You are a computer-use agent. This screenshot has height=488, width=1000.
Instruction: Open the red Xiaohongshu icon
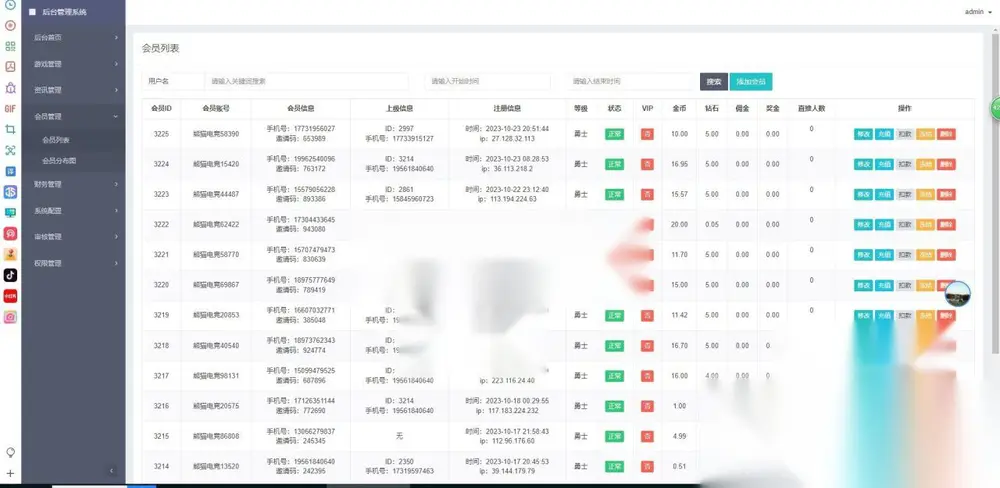10,296
